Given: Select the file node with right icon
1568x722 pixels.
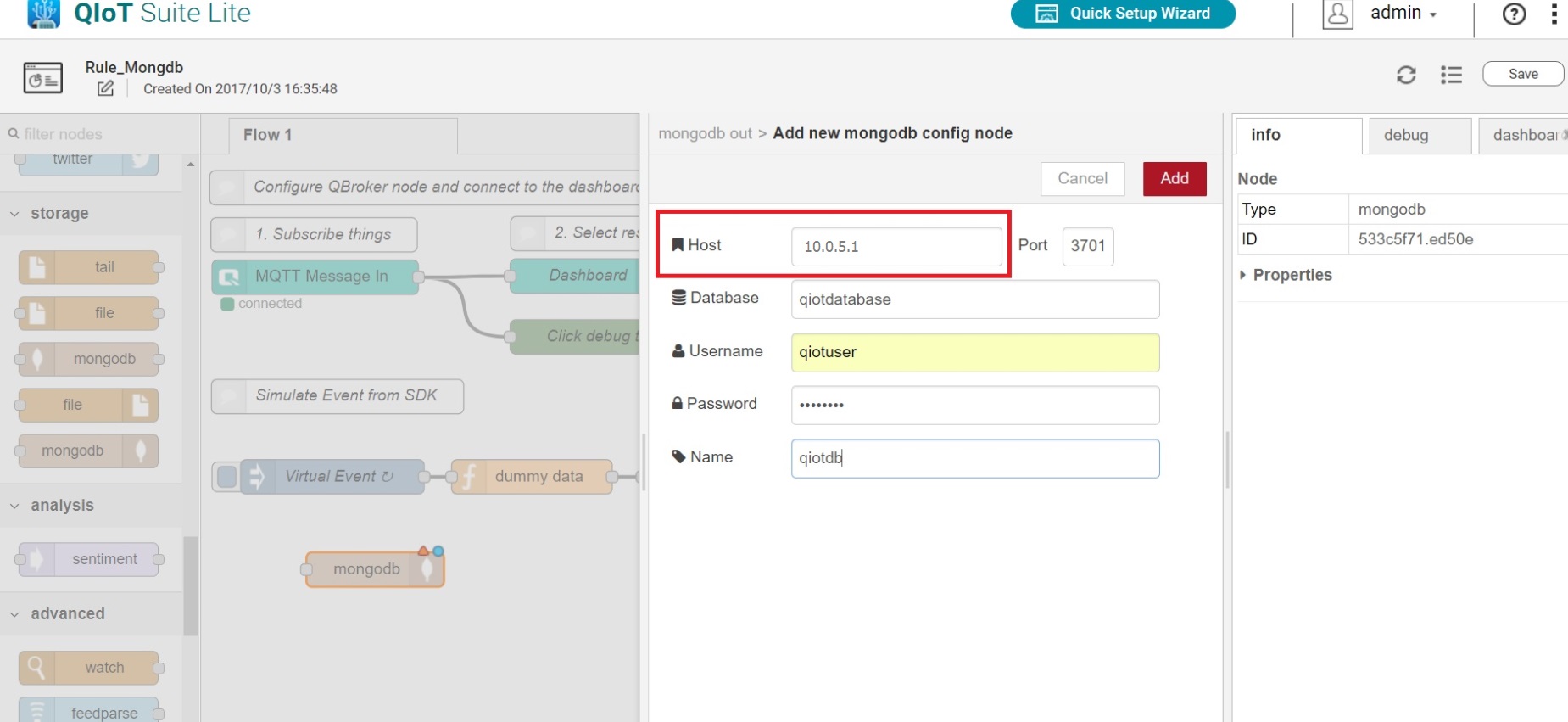Looking at the screenshot, I should click(88, 405).
